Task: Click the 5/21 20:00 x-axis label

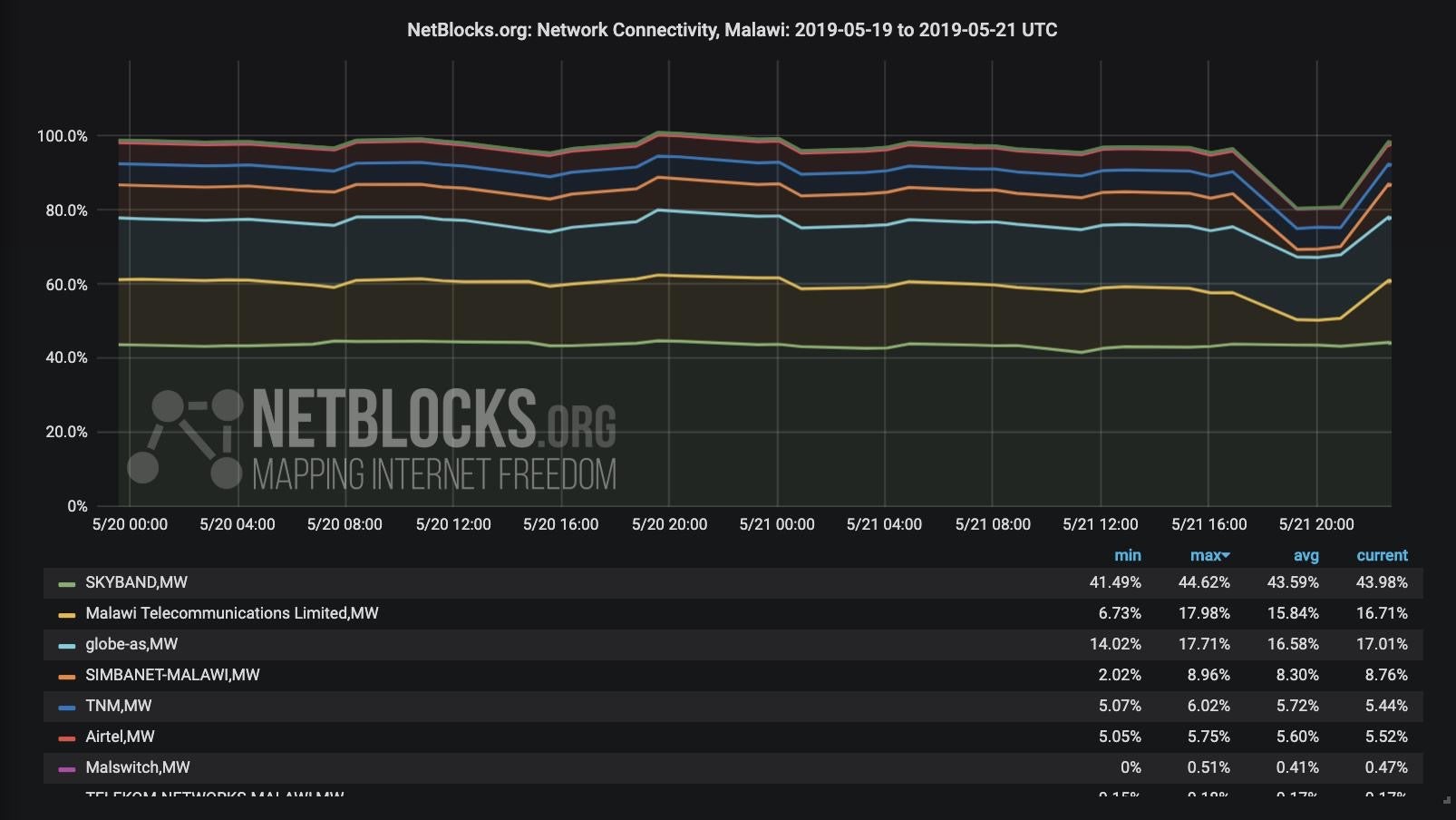Action: [x=1316, y=524]
